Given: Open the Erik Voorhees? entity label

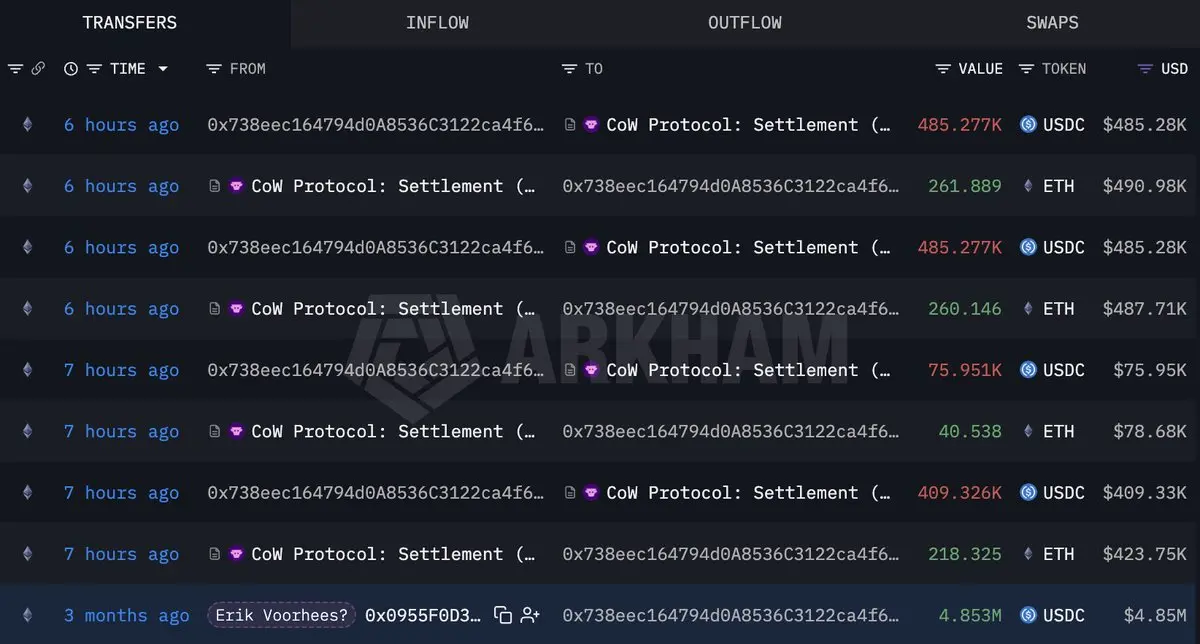Looking at the screenshot, I should 282,615.
